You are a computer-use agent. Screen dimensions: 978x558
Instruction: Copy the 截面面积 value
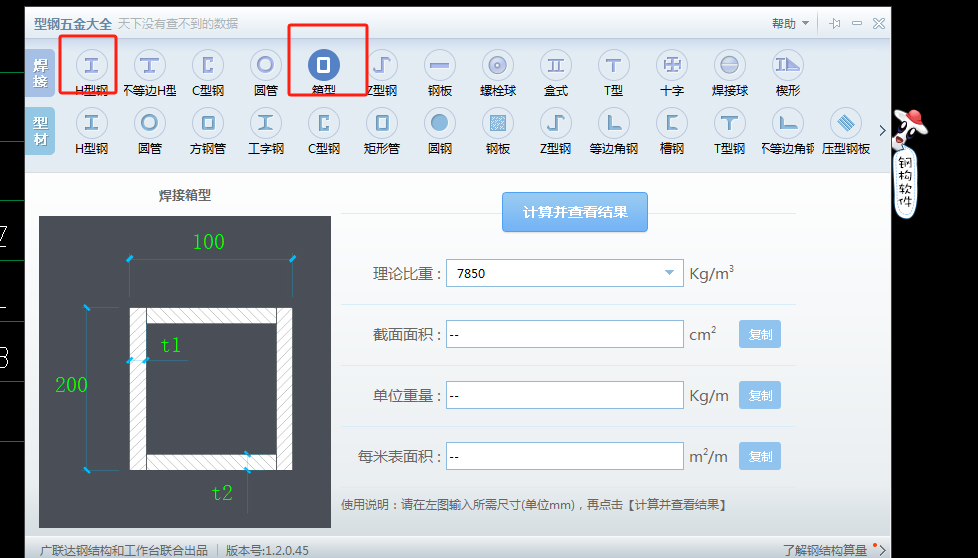click(760, 334)
